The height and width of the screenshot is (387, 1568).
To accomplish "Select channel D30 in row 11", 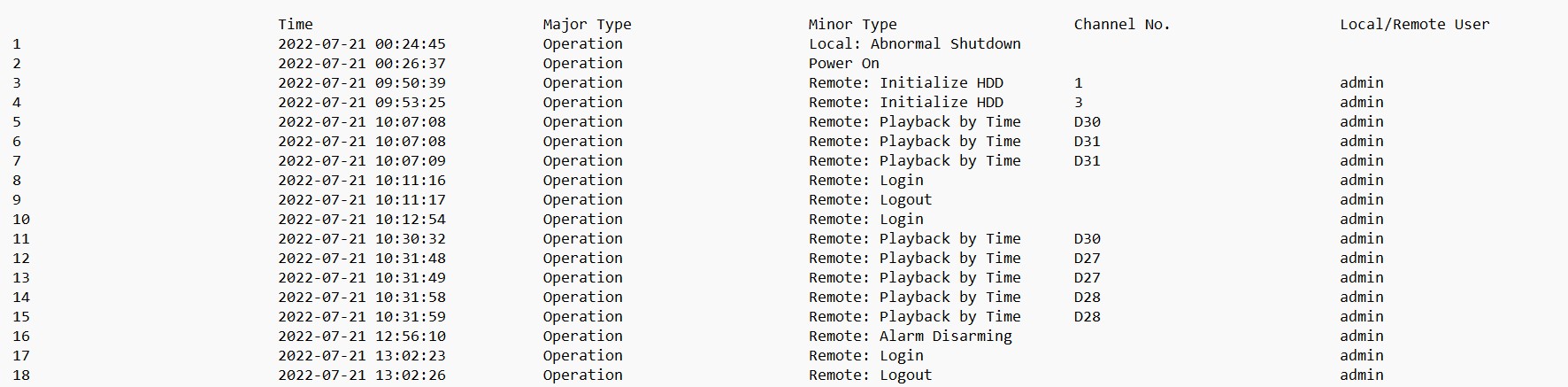I will [1087, 239].
